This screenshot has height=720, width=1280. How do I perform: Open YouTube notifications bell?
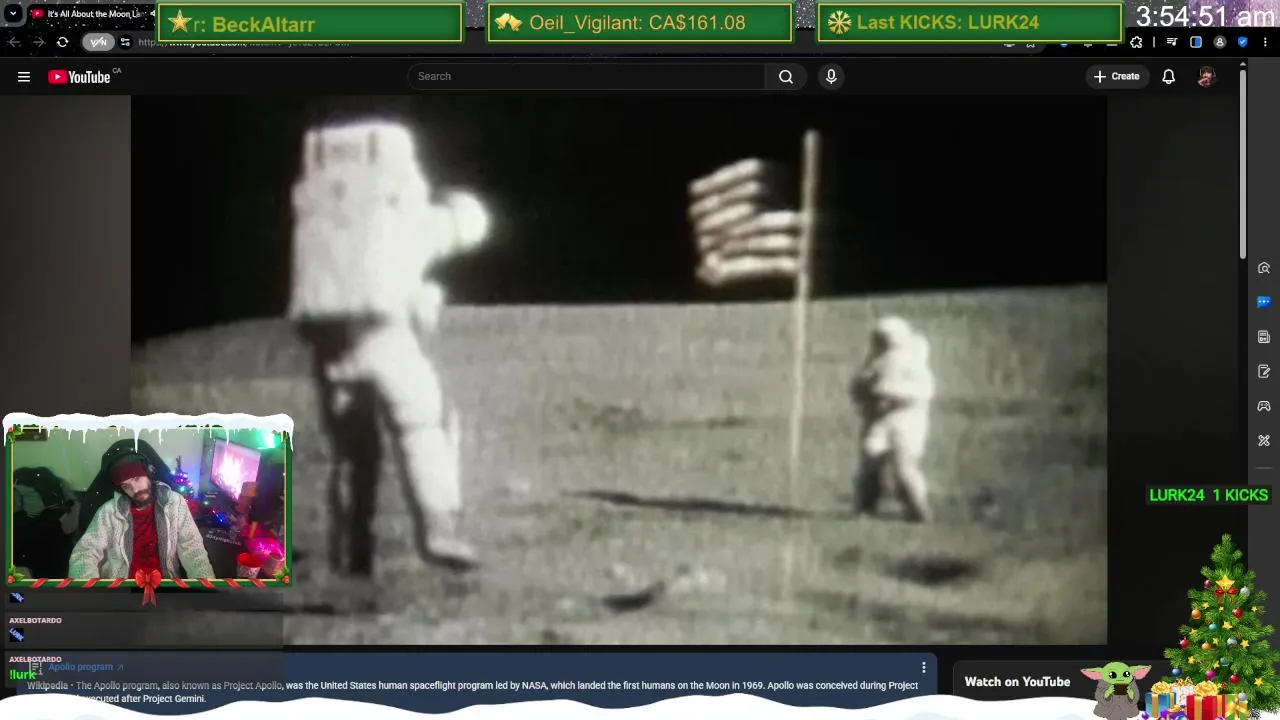pyautogui.click(x=1168, y=76)
